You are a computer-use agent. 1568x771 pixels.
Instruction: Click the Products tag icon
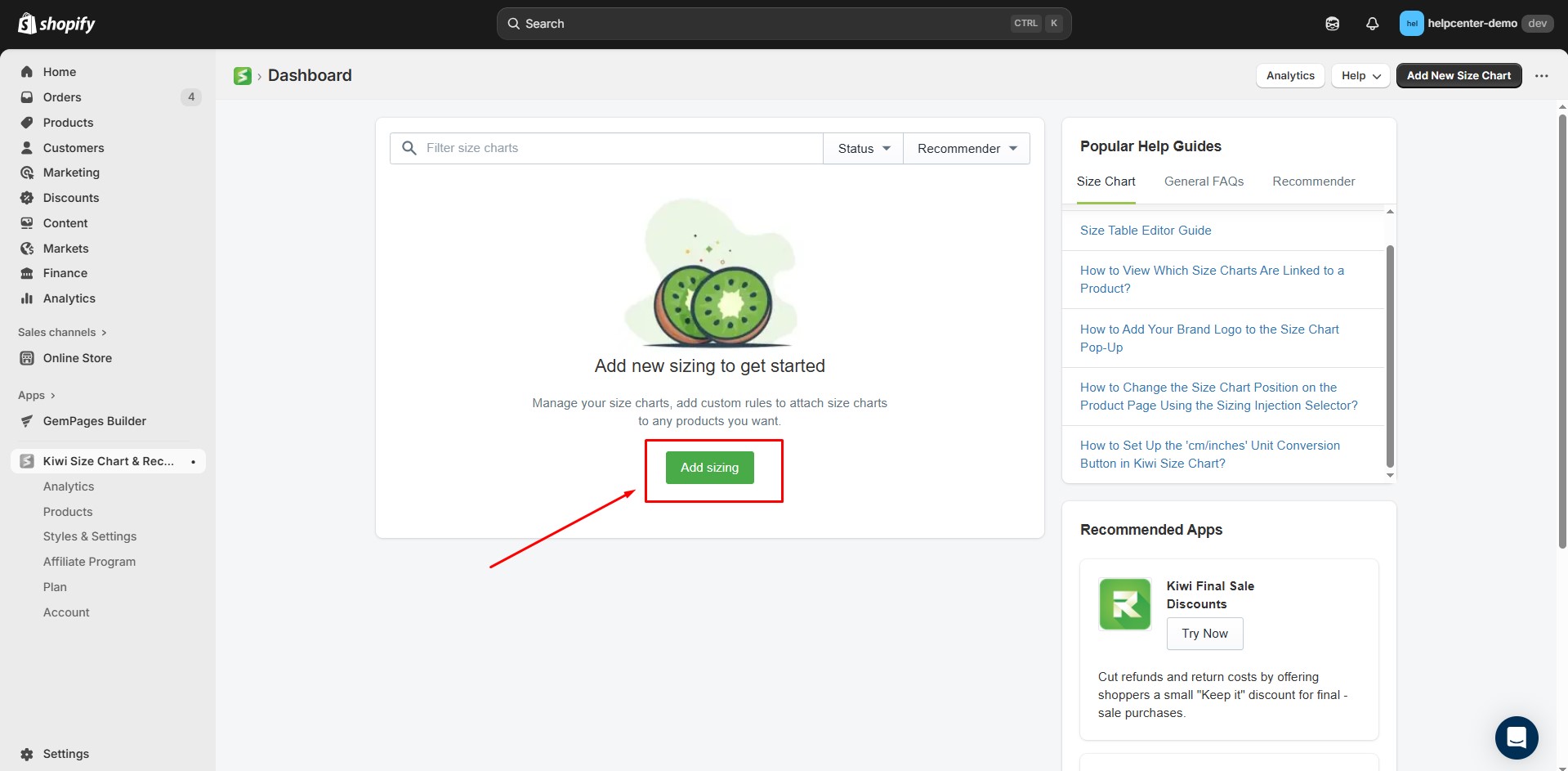click(27, 123)
